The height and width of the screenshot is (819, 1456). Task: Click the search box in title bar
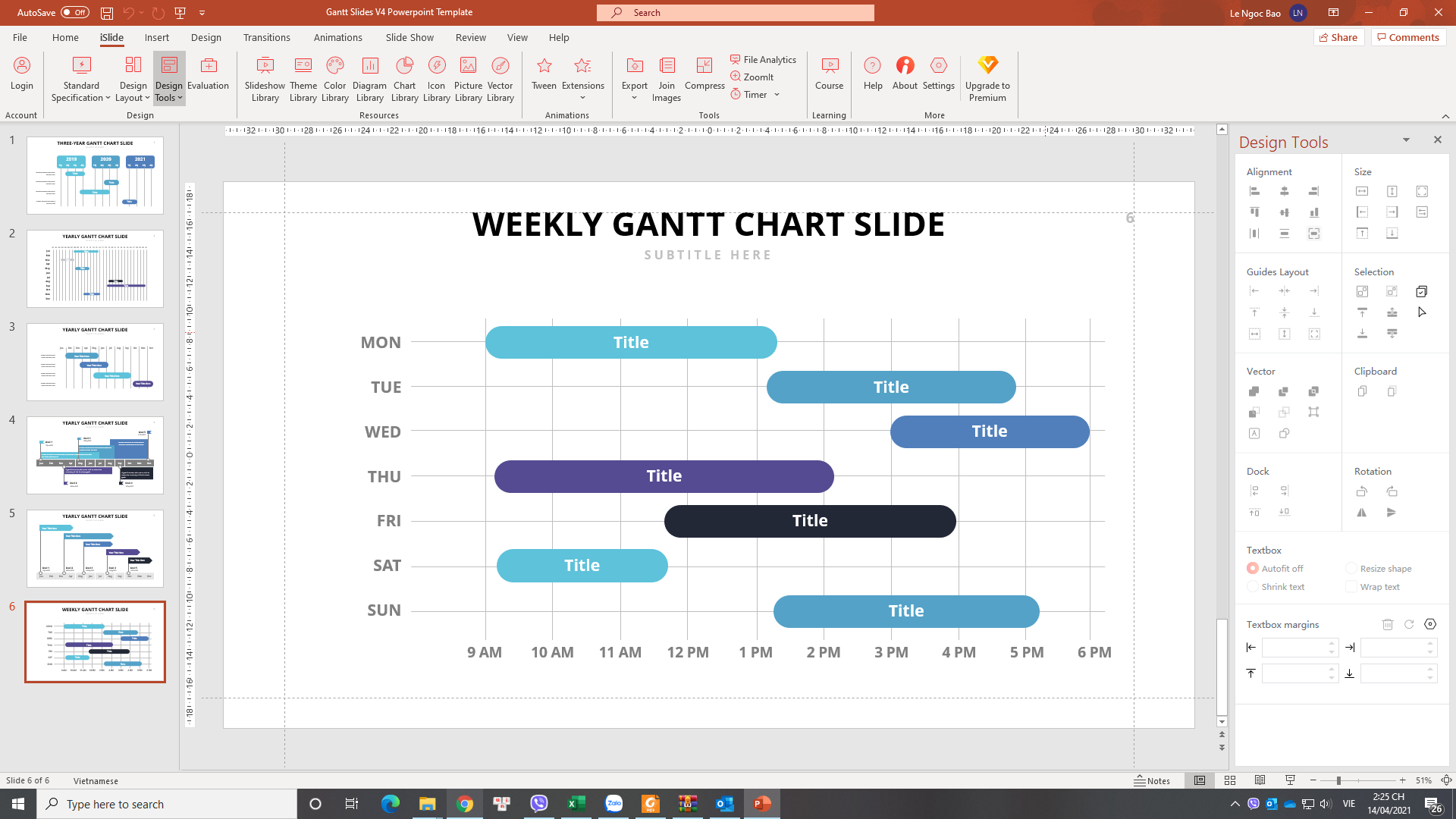click(735, 13)
